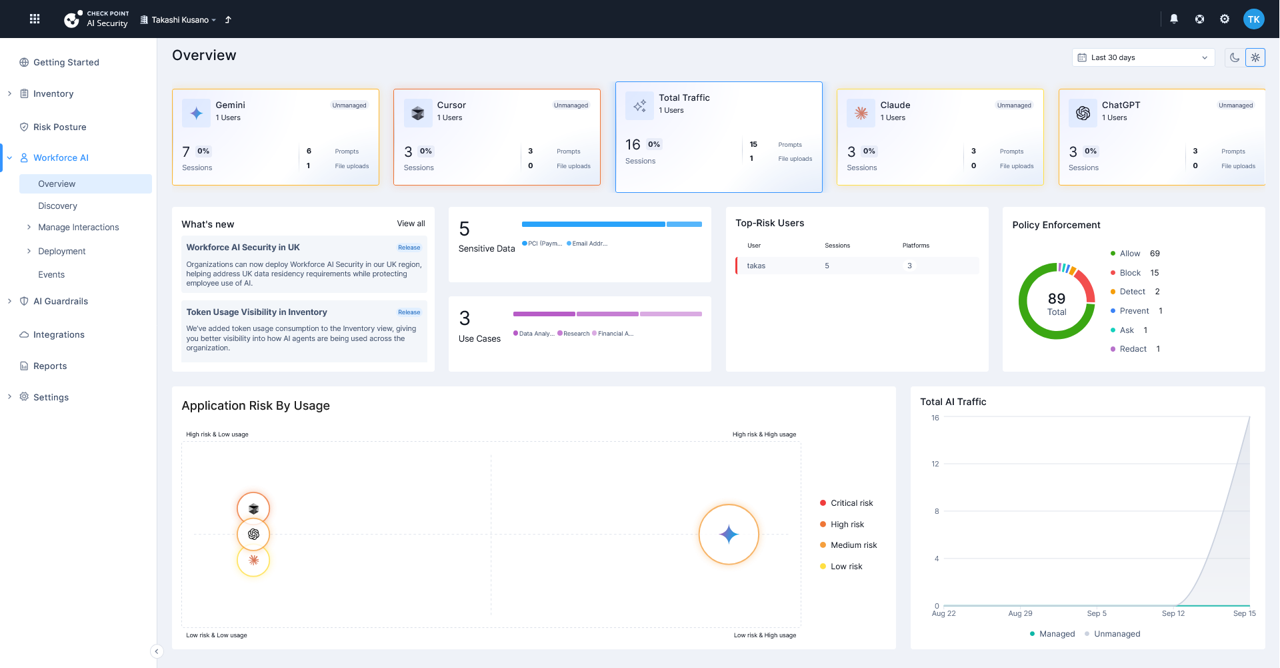Click View all in What's new

pos(411,224)
